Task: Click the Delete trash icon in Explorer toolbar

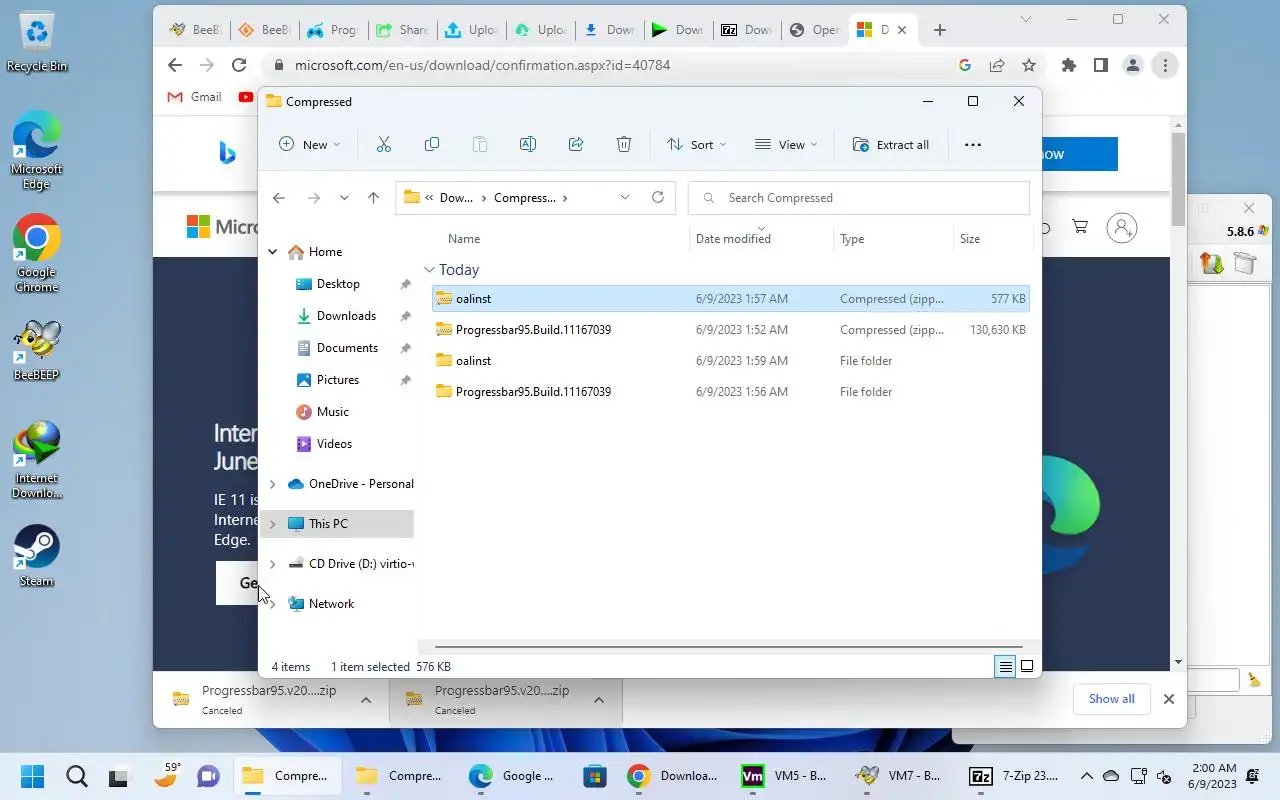Action: click(x=624, y=145)
